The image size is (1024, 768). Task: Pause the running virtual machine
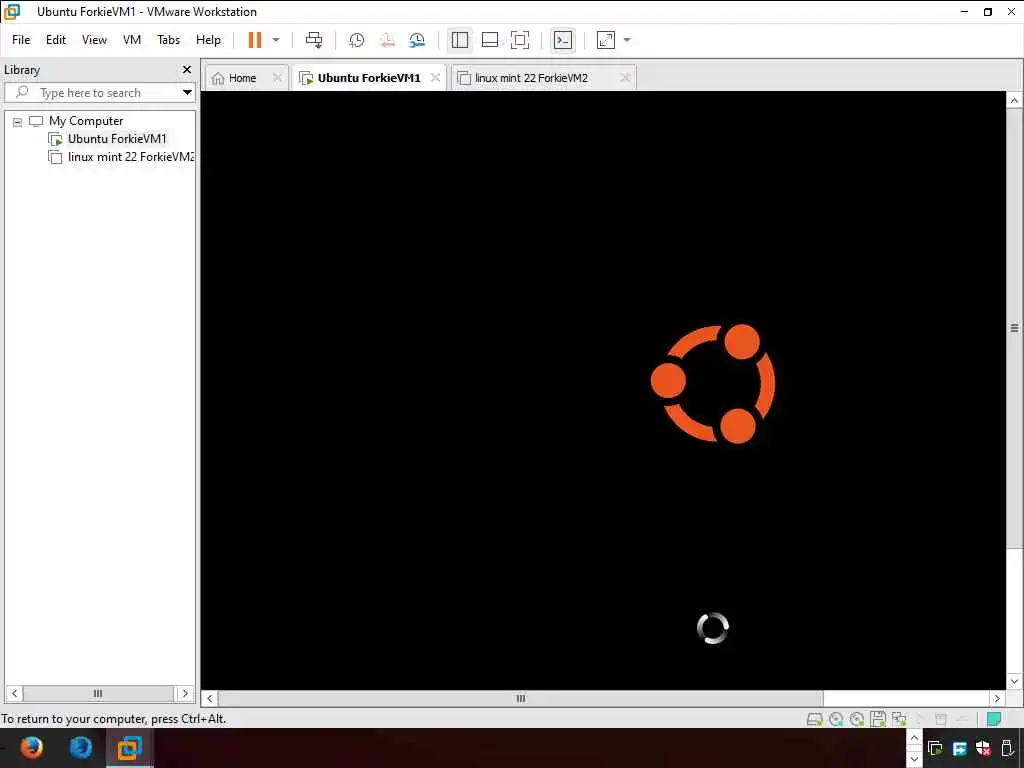click(x=255, y=40)
